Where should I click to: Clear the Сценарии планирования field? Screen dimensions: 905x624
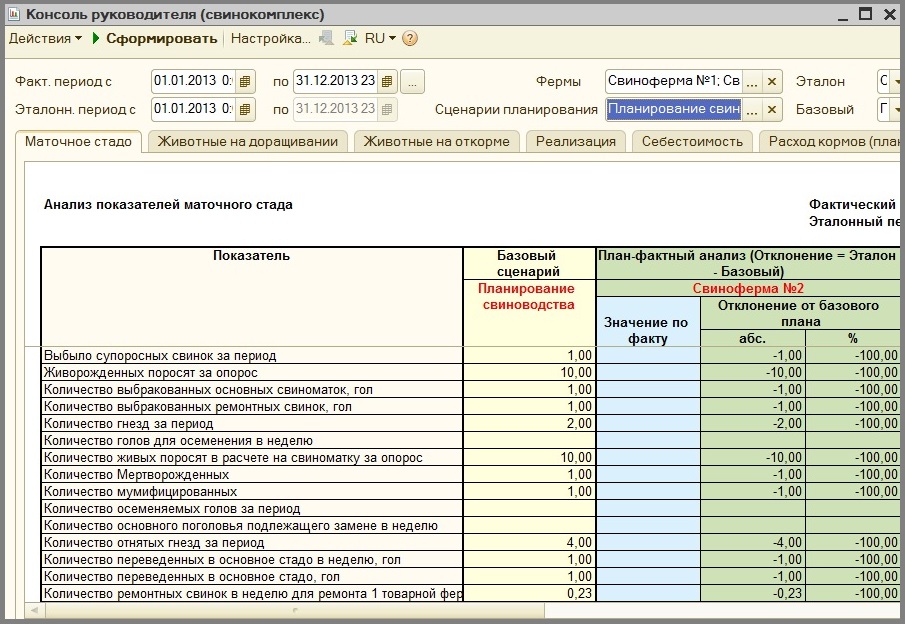coord(772,109)
